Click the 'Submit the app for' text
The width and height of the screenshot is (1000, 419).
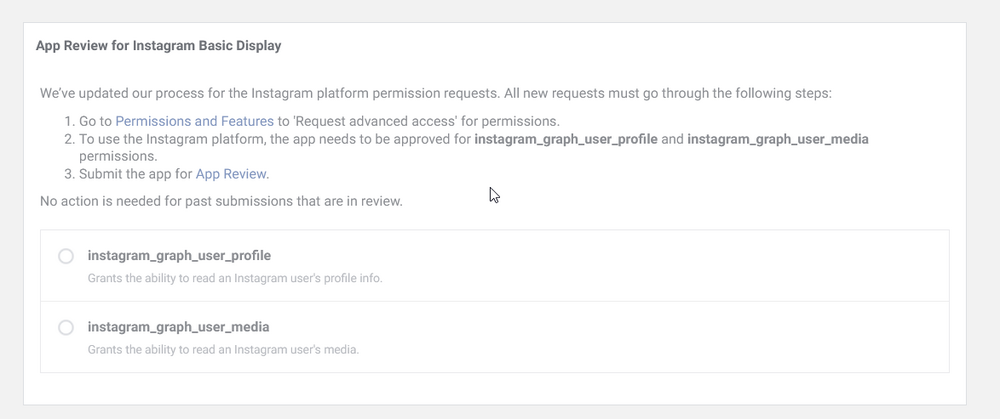(136, 173)
